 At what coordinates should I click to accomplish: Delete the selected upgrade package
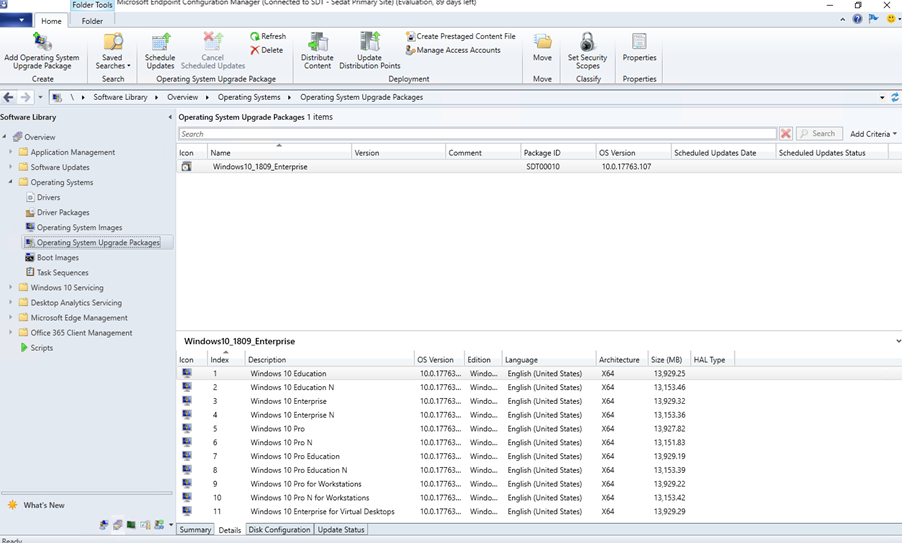coord(267,50)
